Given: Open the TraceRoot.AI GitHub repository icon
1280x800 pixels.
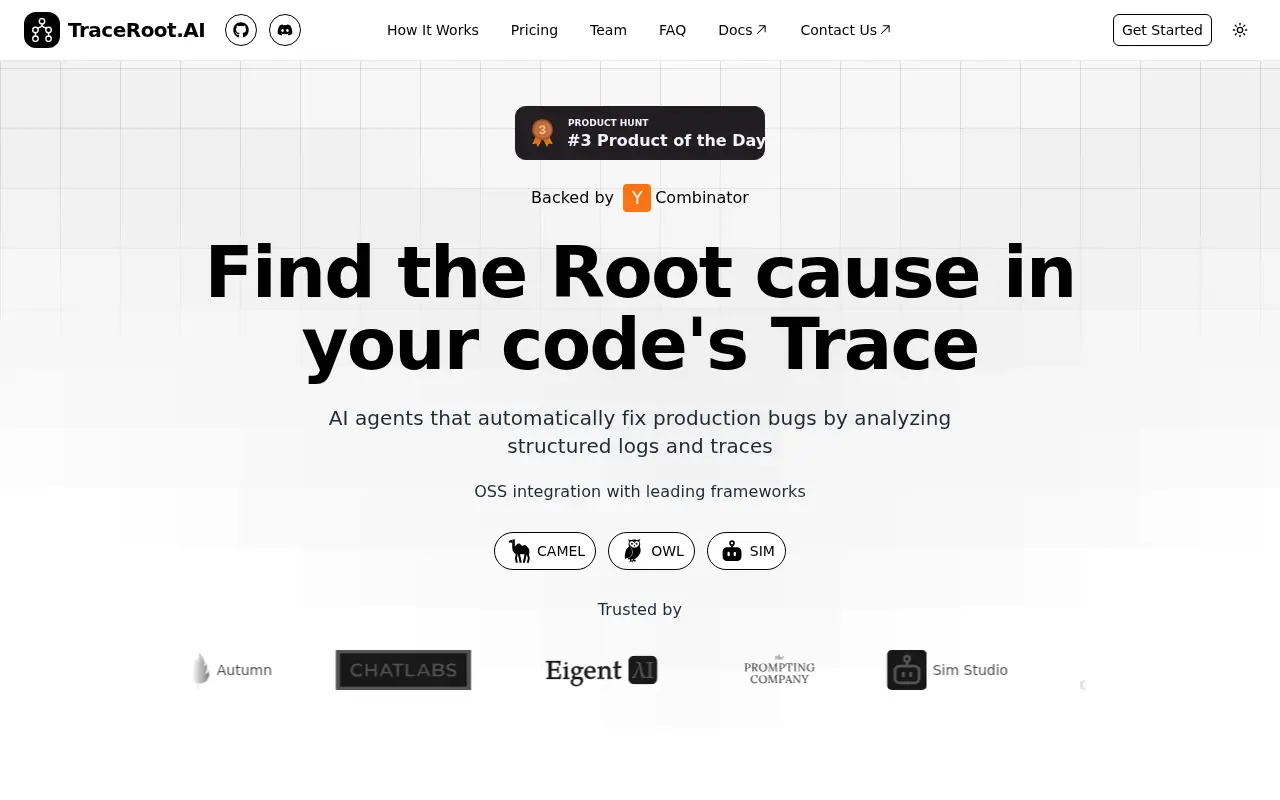Looking at the screenshot, I should 240,30.
